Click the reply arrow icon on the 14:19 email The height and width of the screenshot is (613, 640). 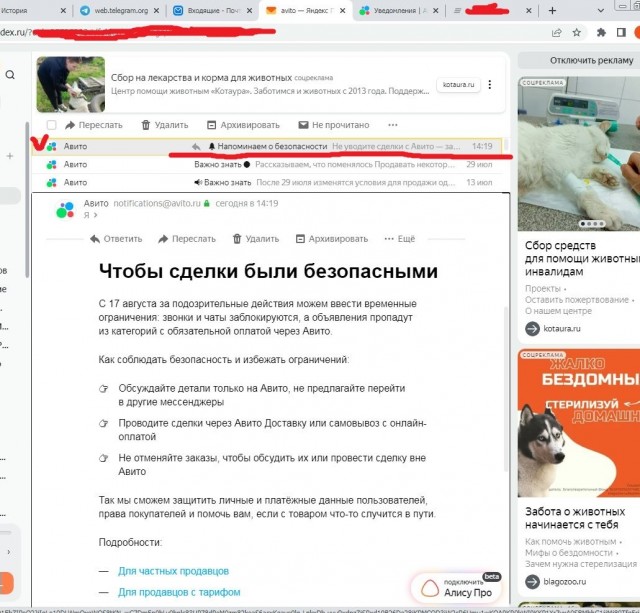point(196,147)
